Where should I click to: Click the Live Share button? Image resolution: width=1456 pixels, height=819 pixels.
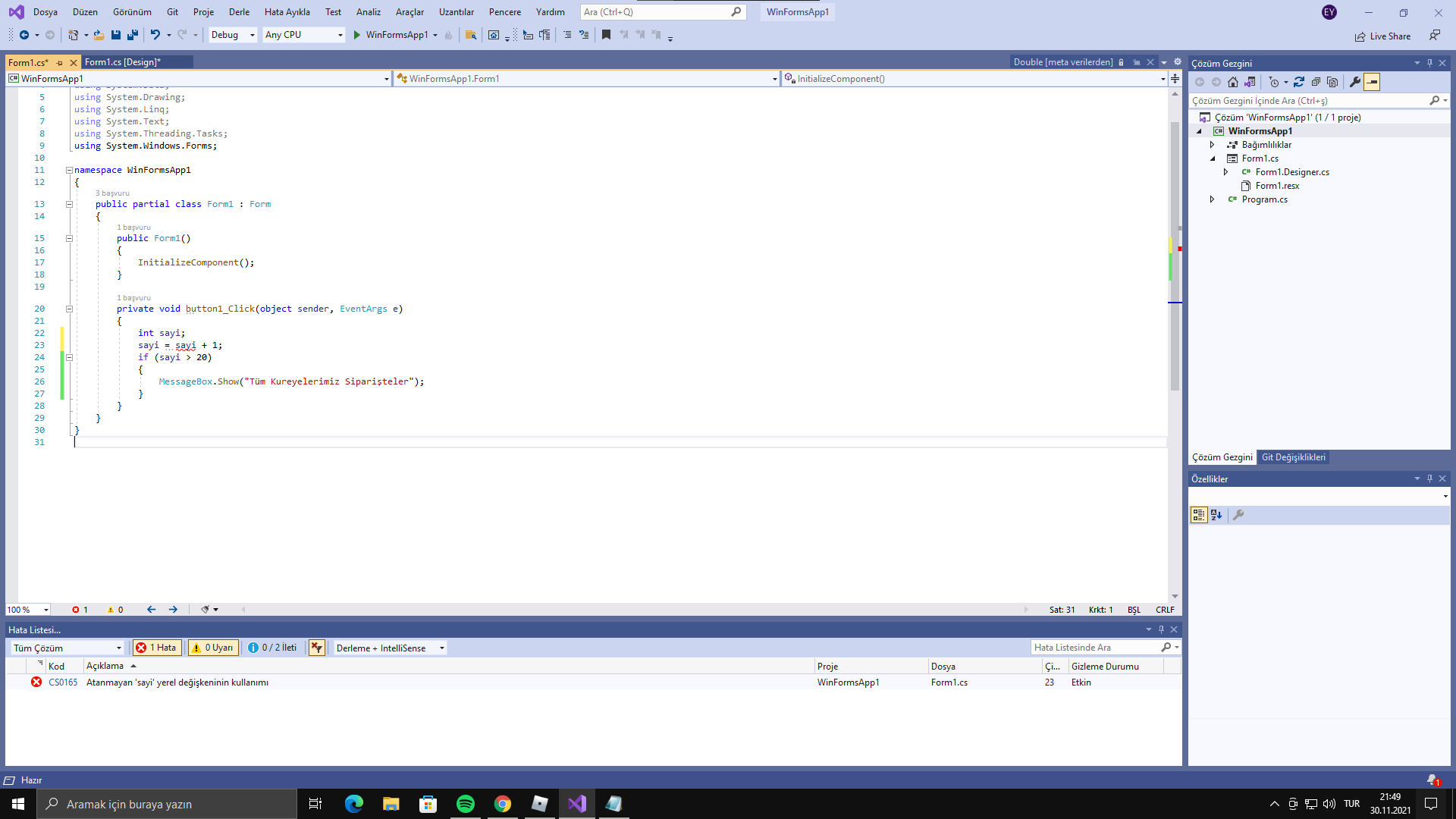click(x=1382, y=36)
